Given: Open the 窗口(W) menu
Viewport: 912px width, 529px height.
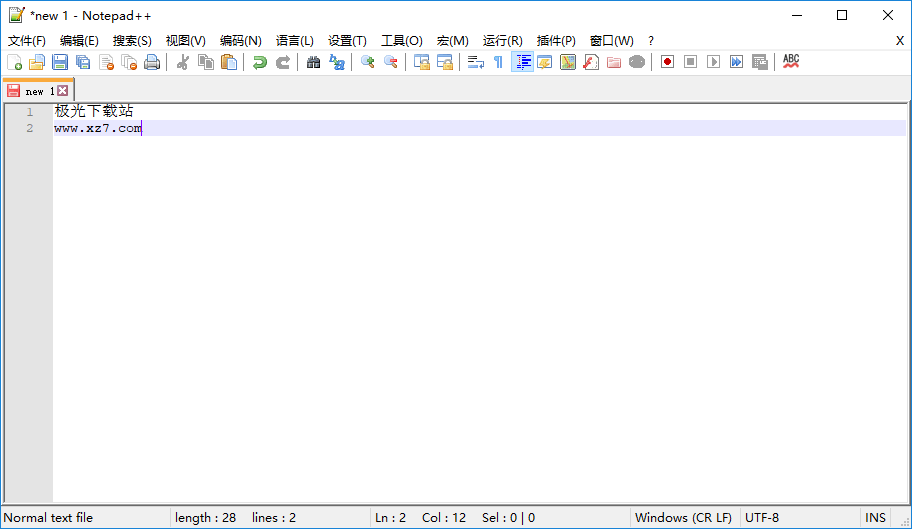Looking at the screenshot, I should [x=611, y=41].
